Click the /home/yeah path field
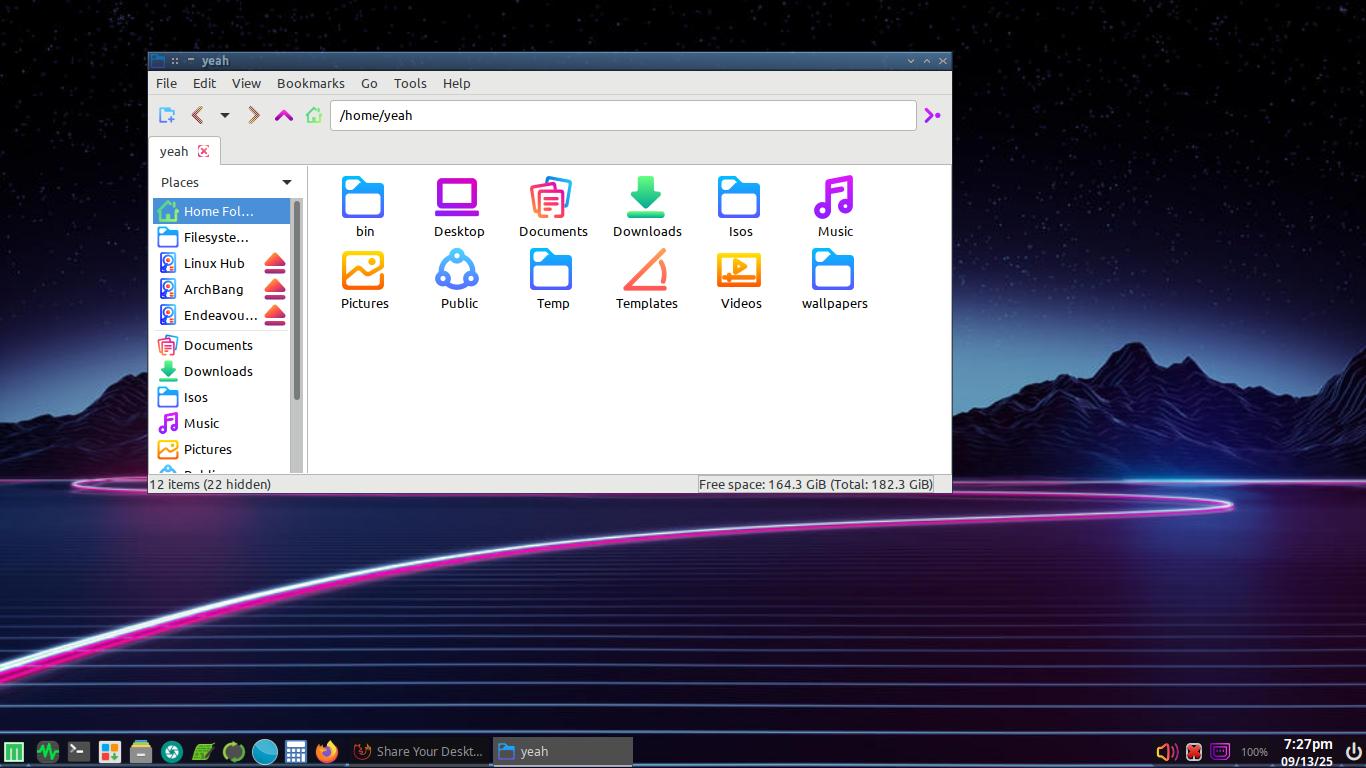 pos(622,115)
